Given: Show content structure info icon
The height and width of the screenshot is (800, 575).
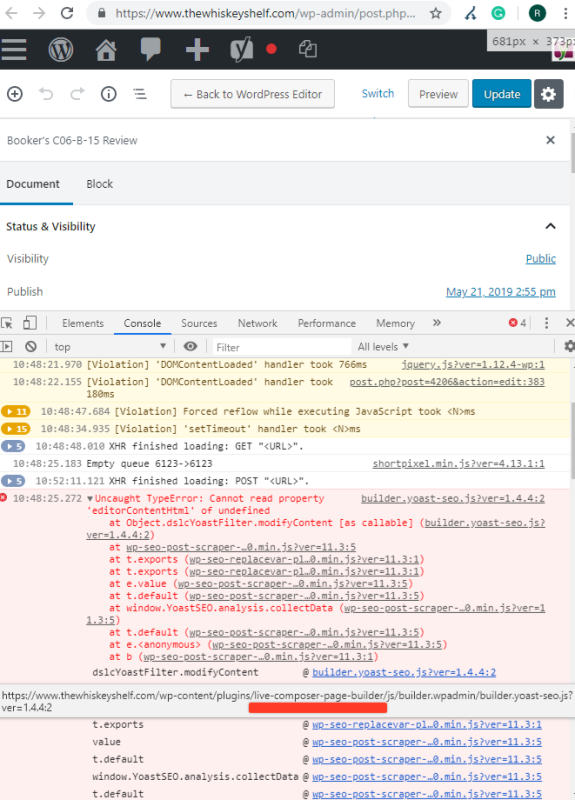Looking at the screenshot, I should coord(109,94).
